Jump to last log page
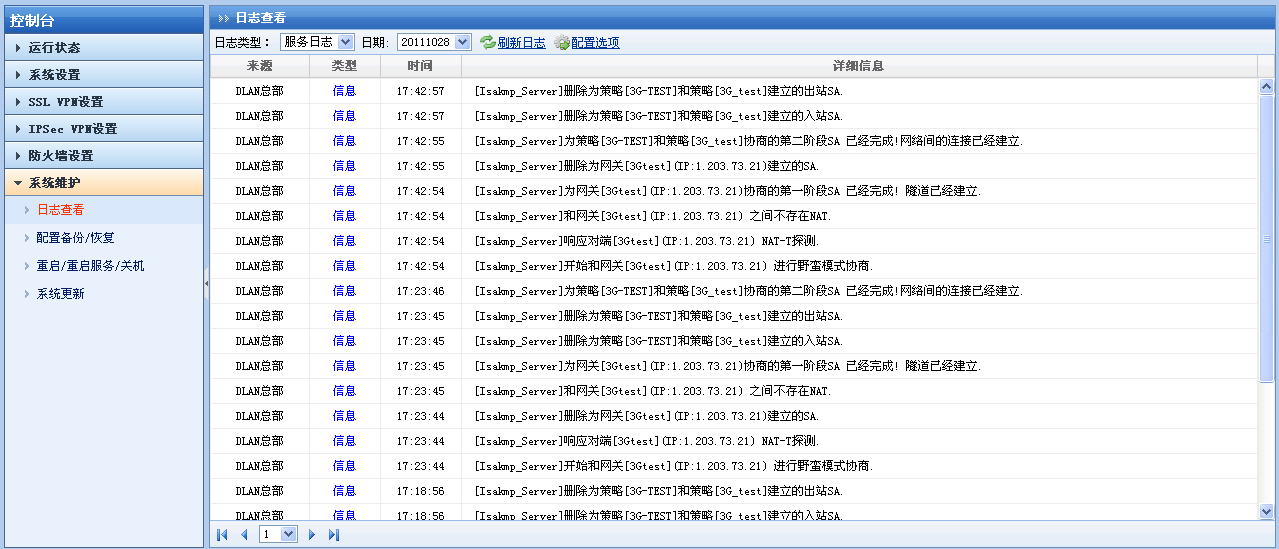The height and width of the screenshot is (549, 1279). (334, 535)
